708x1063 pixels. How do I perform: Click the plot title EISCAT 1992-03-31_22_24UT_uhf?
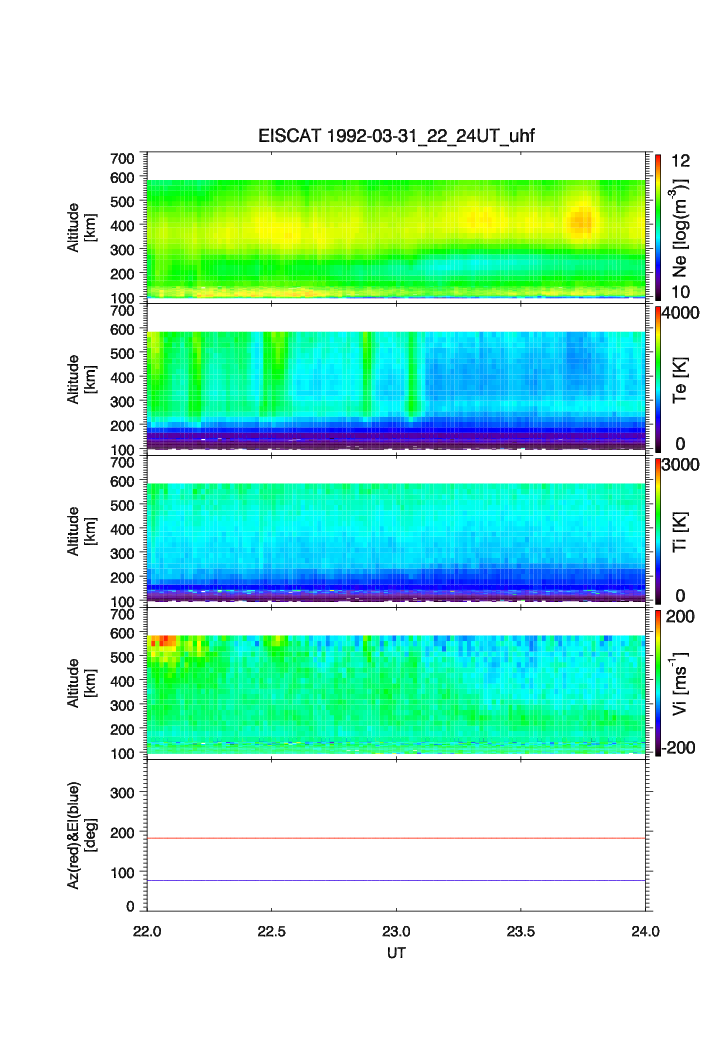pyautogui.click(x=396, y=136)
